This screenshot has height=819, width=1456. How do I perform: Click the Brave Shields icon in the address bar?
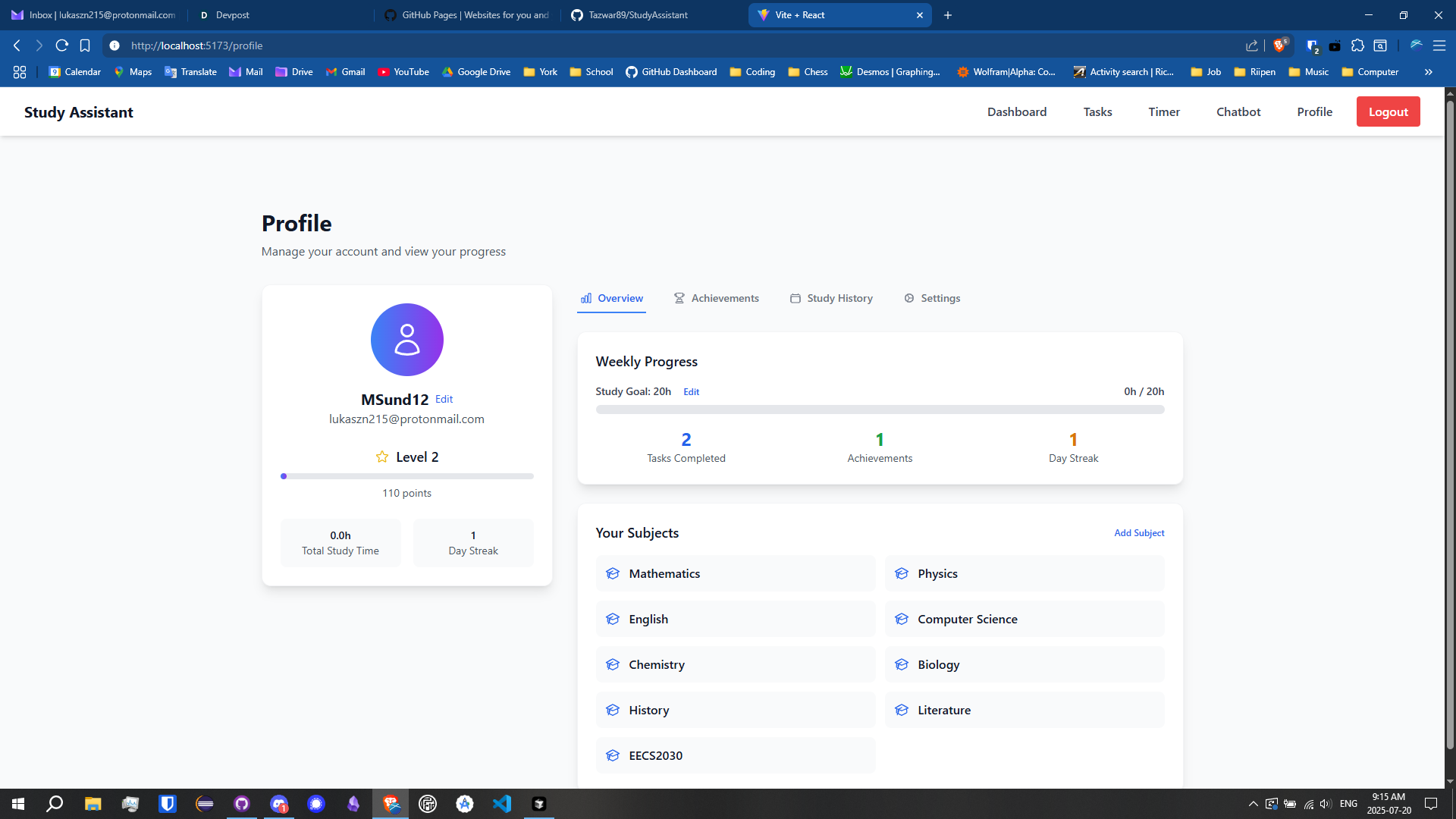click(1280, 45)
